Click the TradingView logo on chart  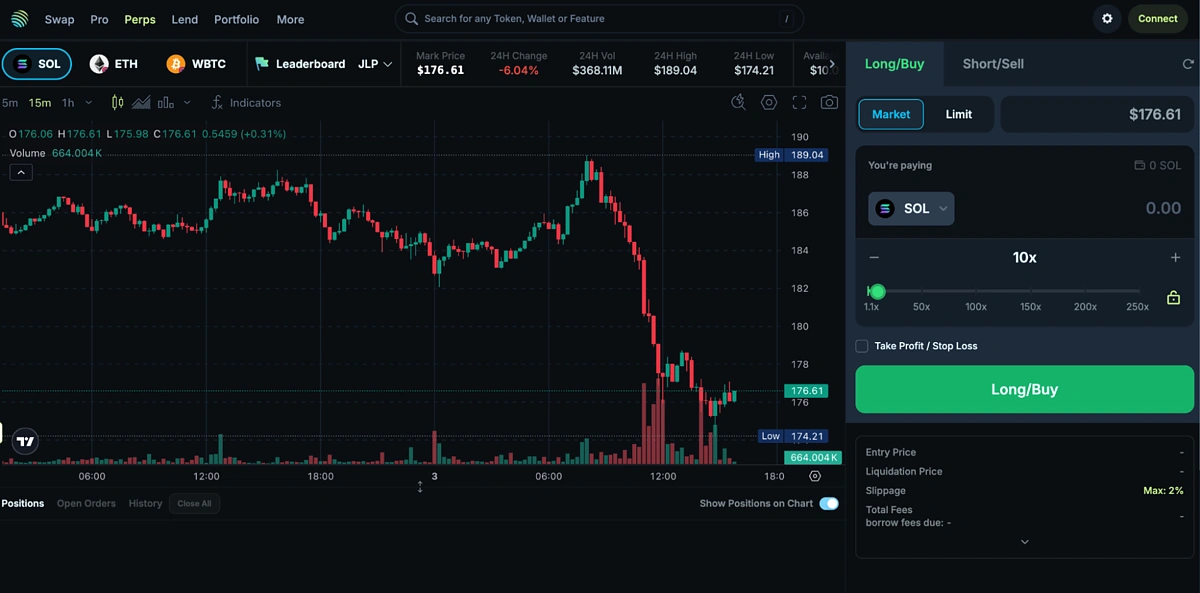[x=26, y=441]
